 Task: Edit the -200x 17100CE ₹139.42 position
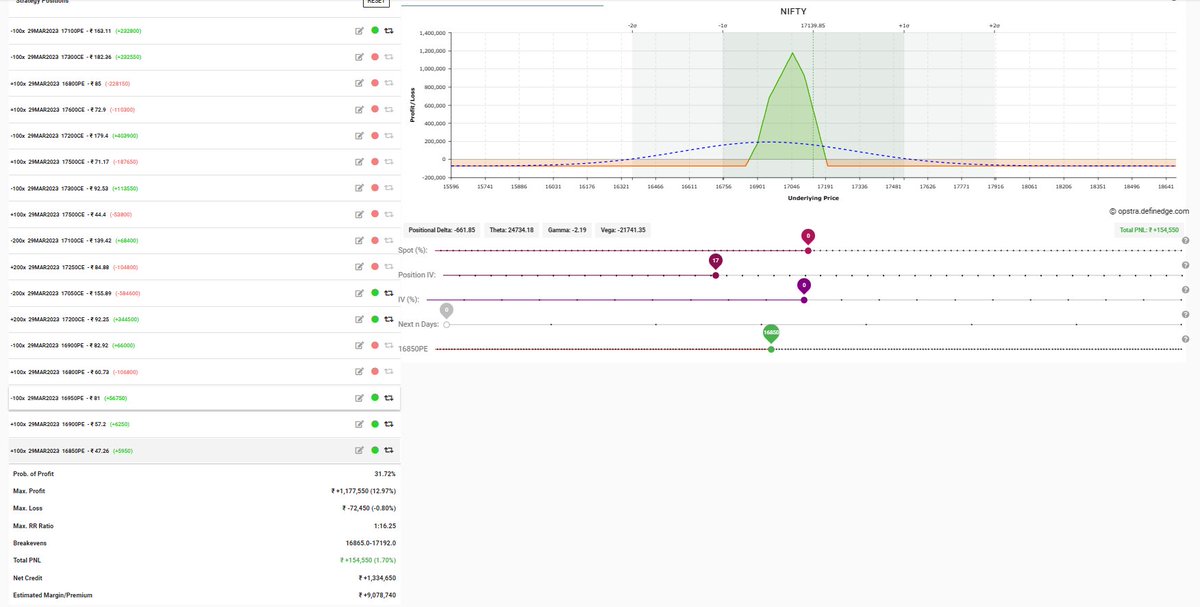pos(359,241)
